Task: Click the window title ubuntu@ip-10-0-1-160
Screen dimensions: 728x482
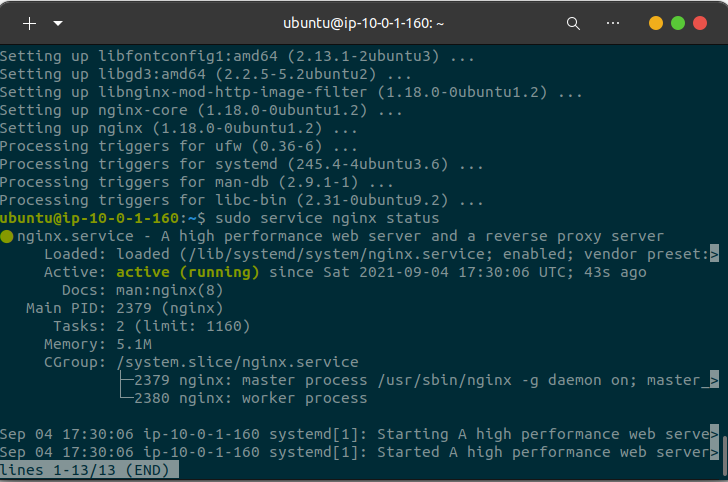Action: pos(364,22)
